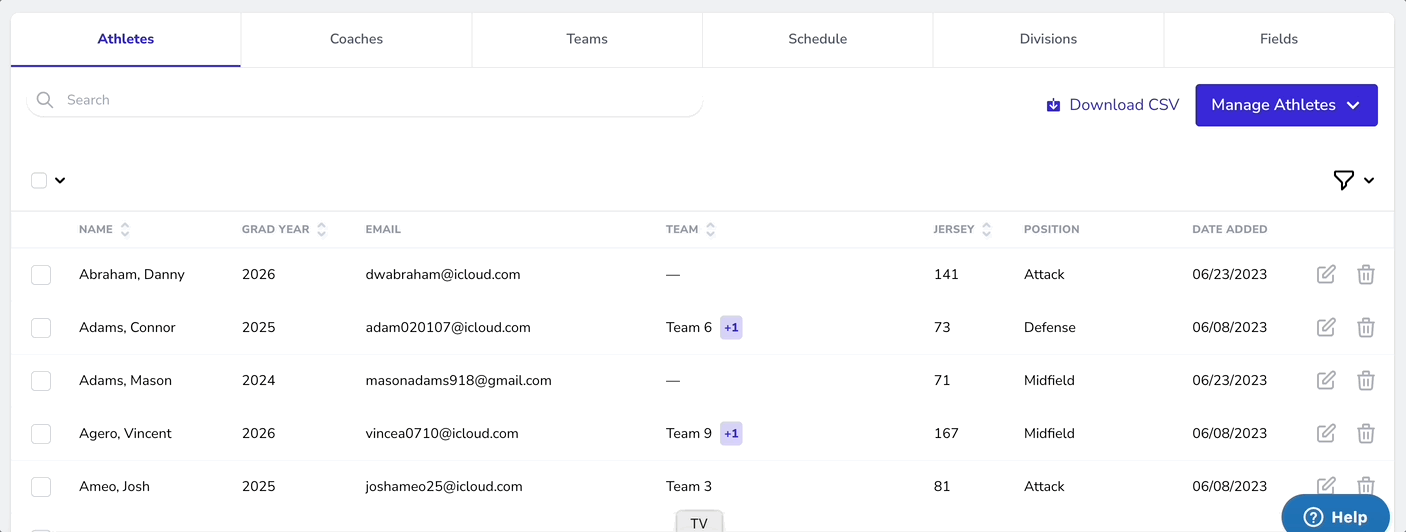
Task: Select checkbox for Abraham, Danny
Action: click(41, 274)
